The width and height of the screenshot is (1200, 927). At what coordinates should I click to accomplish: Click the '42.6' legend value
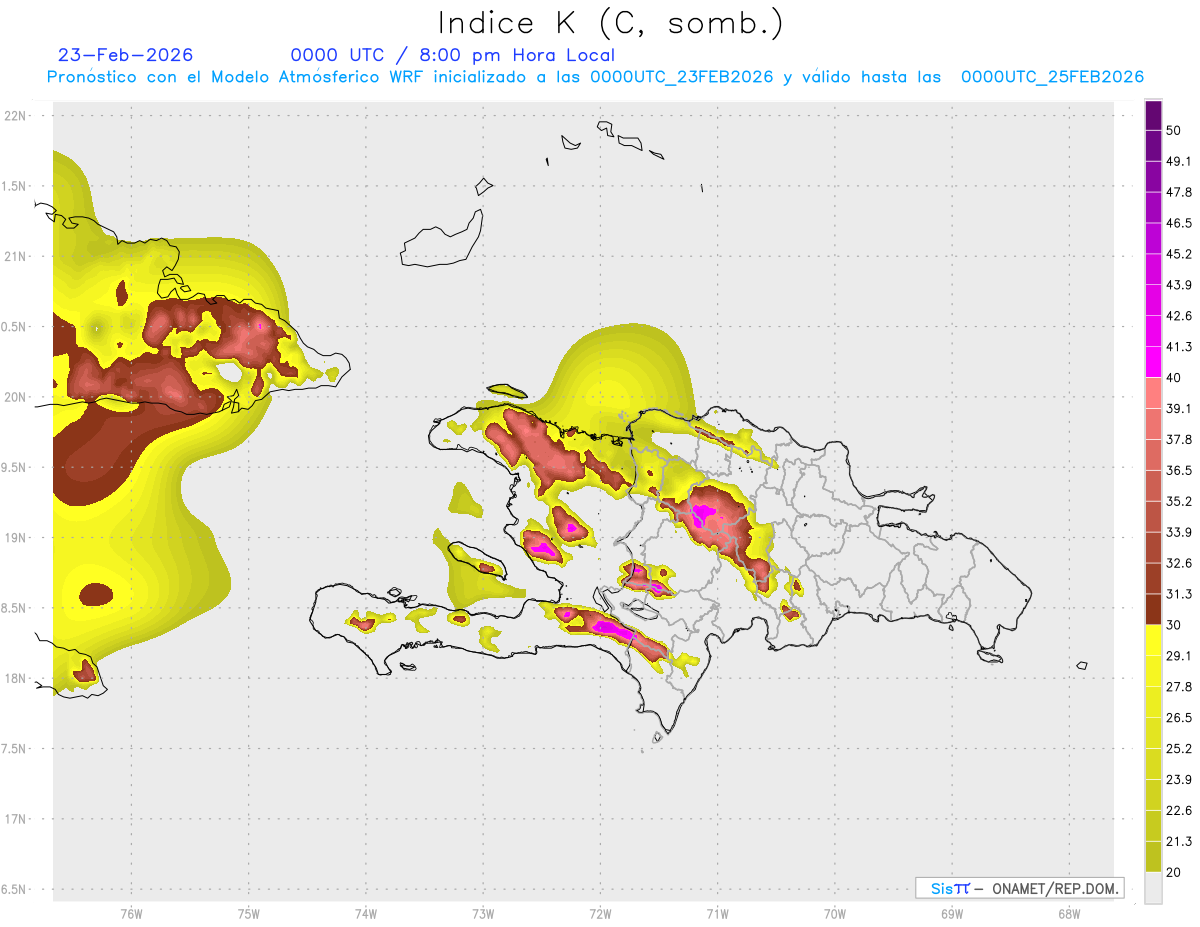1179,316
